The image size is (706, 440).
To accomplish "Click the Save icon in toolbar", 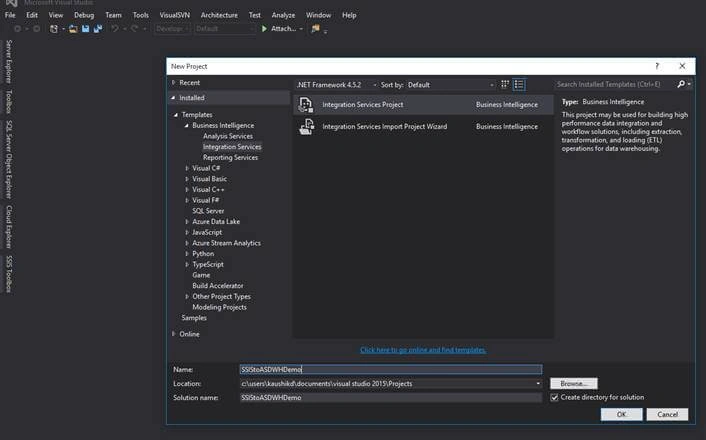I will pyautogui.click(x=85, y=29).
